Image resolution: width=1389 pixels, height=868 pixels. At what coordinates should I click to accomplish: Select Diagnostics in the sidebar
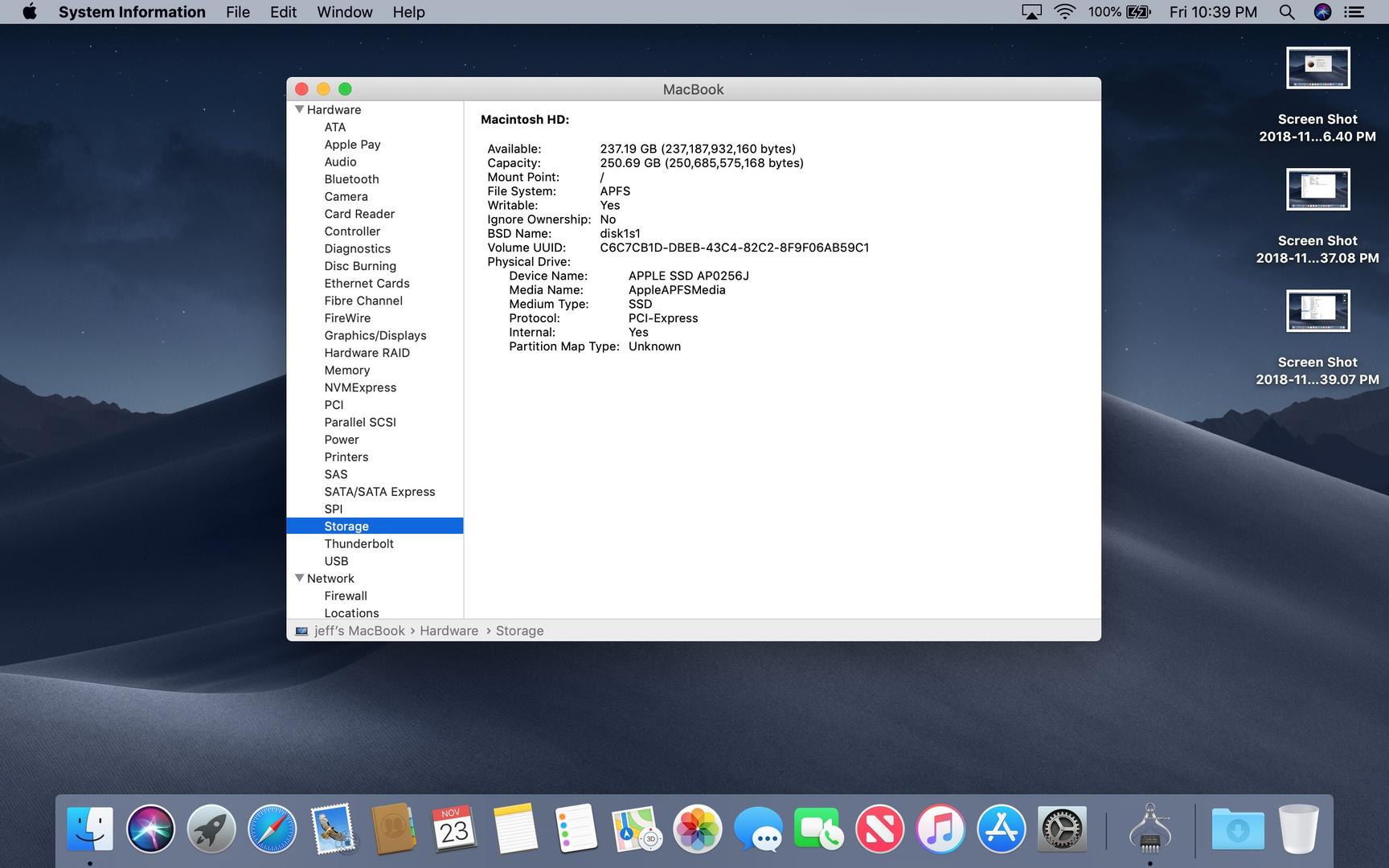tap(357, 248)
